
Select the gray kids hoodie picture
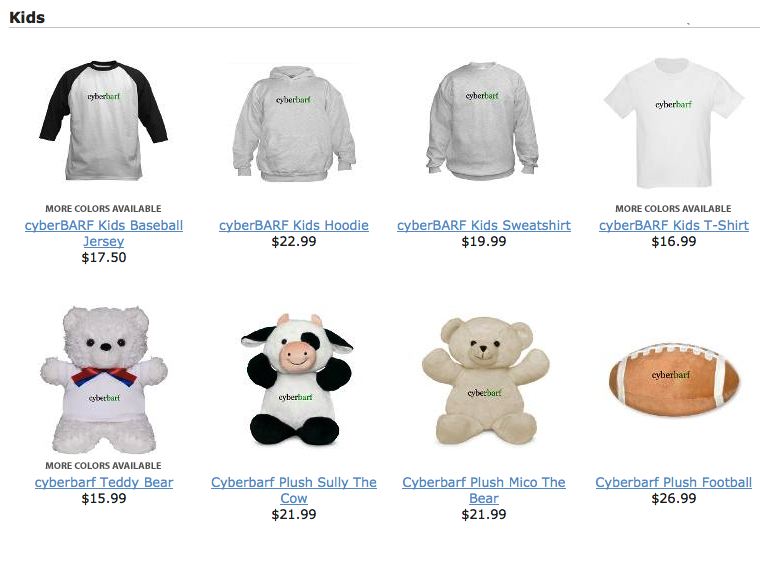click(x=294, y=124)
